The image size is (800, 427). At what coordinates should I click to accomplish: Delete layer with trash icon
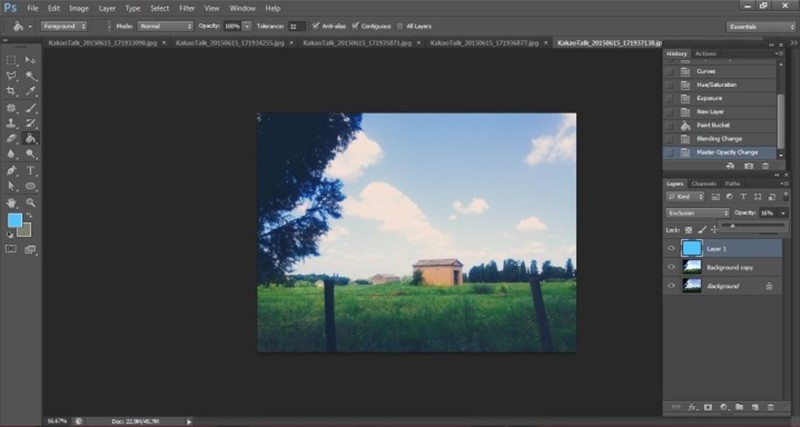point(771,407)
